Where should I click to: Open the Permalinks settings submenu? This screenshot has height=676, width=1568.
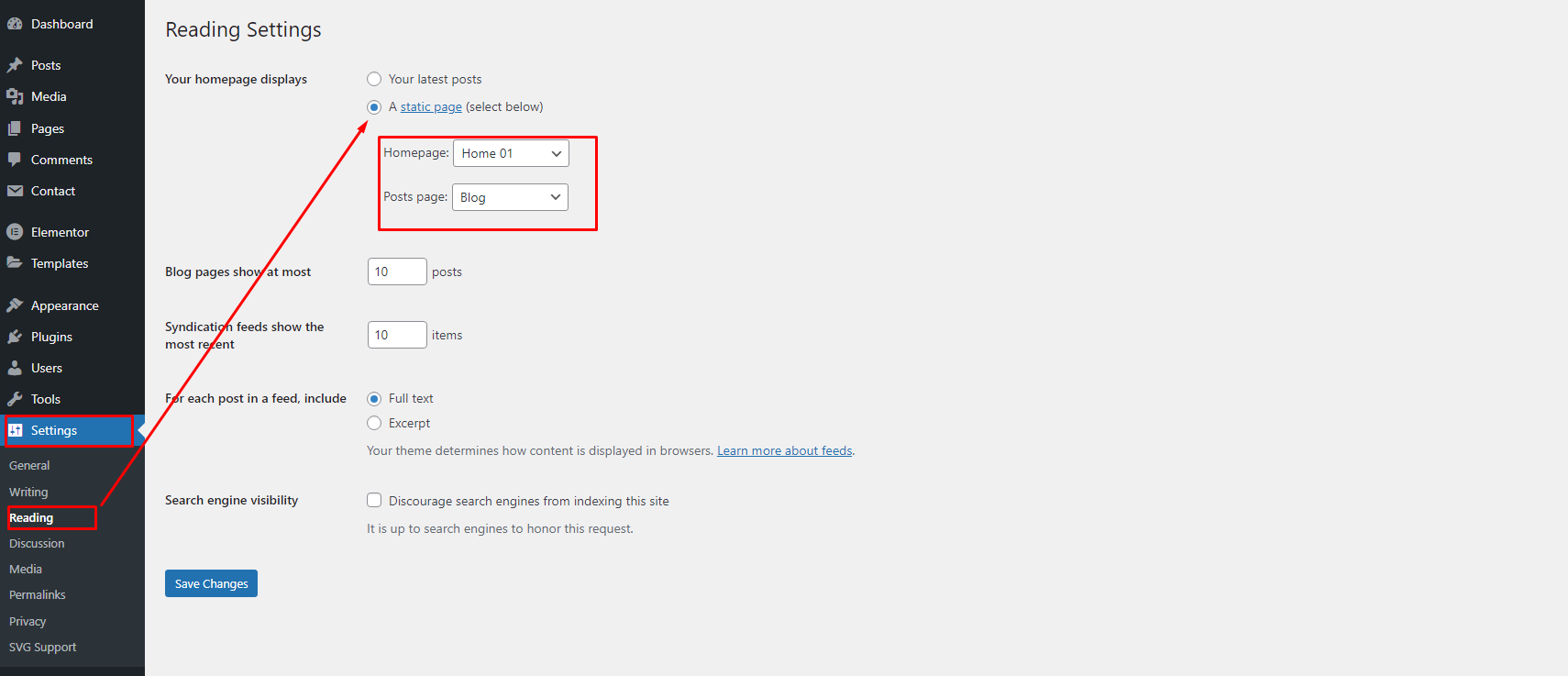(38, 594)
